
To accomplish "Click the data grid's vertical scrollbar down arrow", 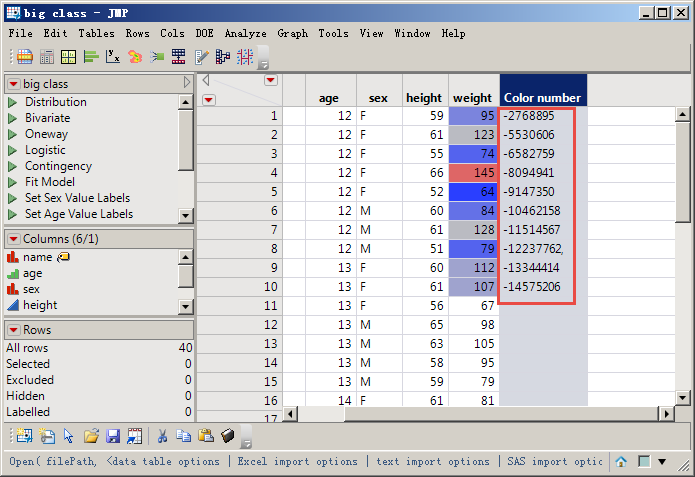I will [x=683, y=398].
